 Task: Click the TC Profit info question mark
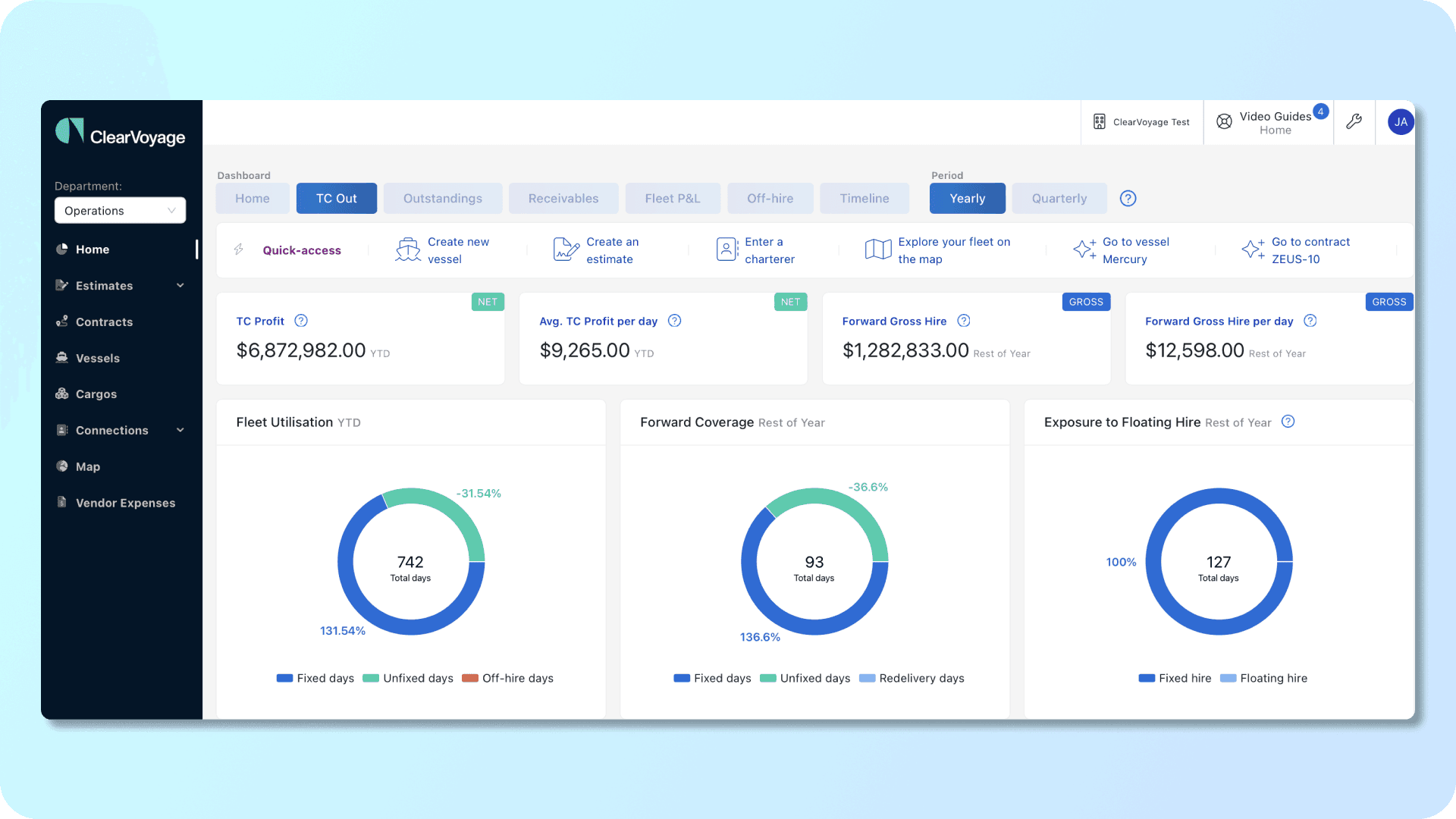[x=301, y=320]
